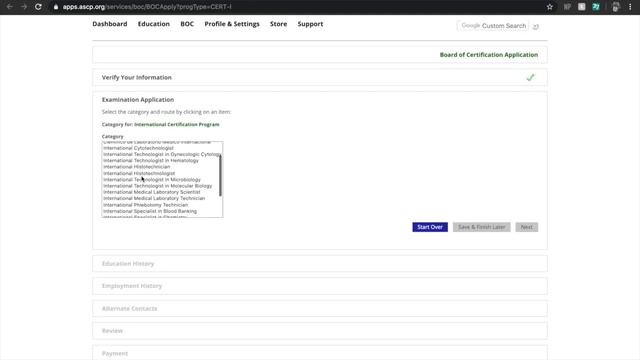Open the Chrome three-dot menu

pos(630,7)
